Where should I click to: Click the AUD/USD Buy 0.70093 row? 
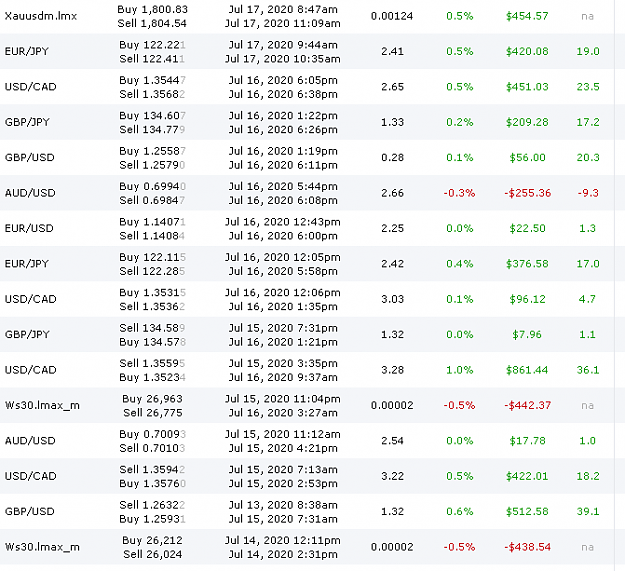tap(307, 441)
